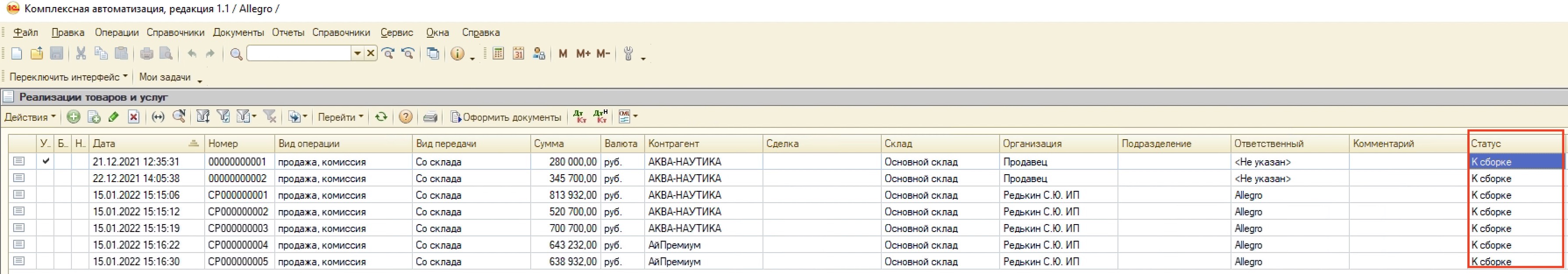Screen dimensions: 1568x274
Task: Click the Статус column header
Action: click(x=1516, y=144)
